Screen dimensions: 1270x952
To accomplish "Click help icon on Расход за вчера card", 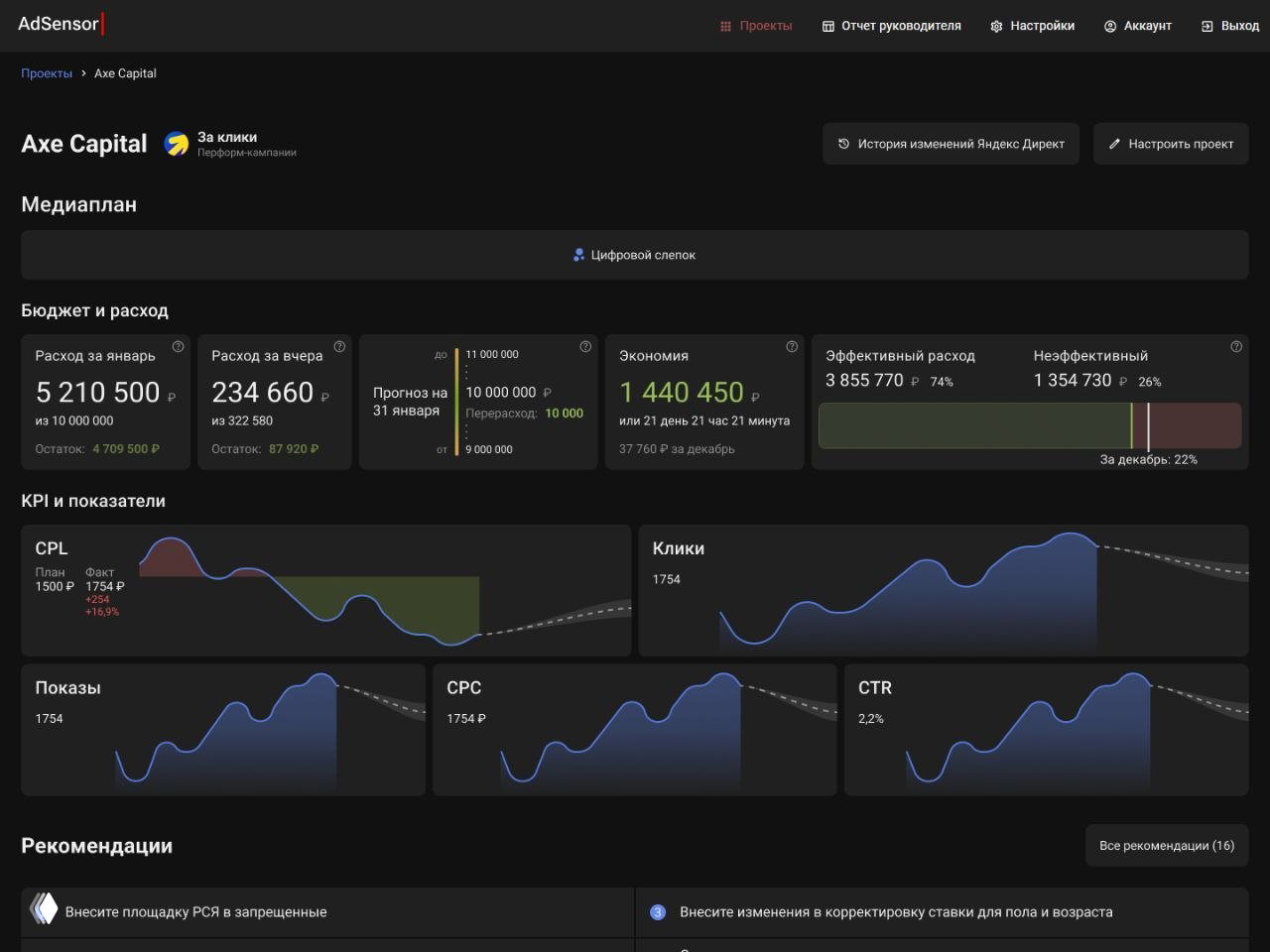I will click(339, 347).
